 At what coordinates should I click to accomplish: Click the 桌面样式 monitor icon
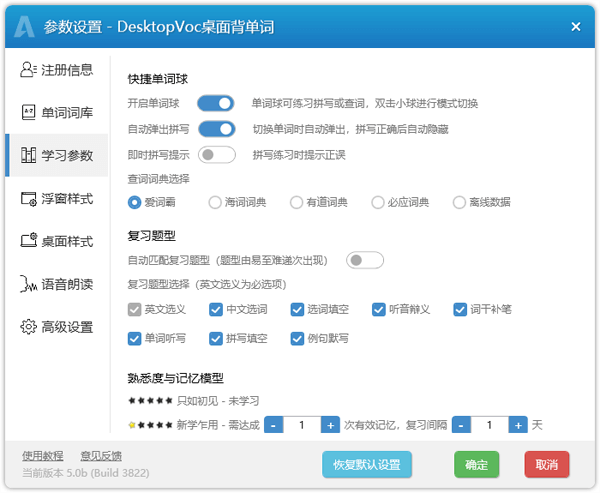coord(29,240)
